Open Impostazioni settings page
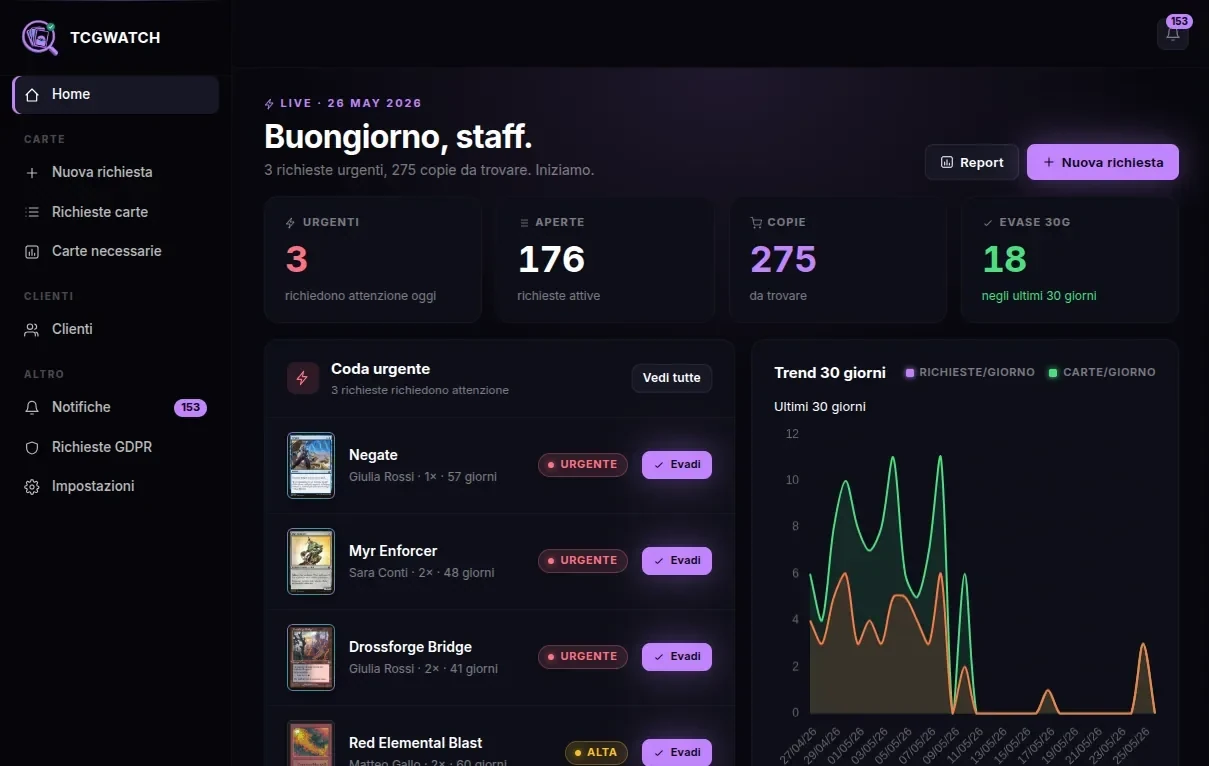 [x=116, y=486]
